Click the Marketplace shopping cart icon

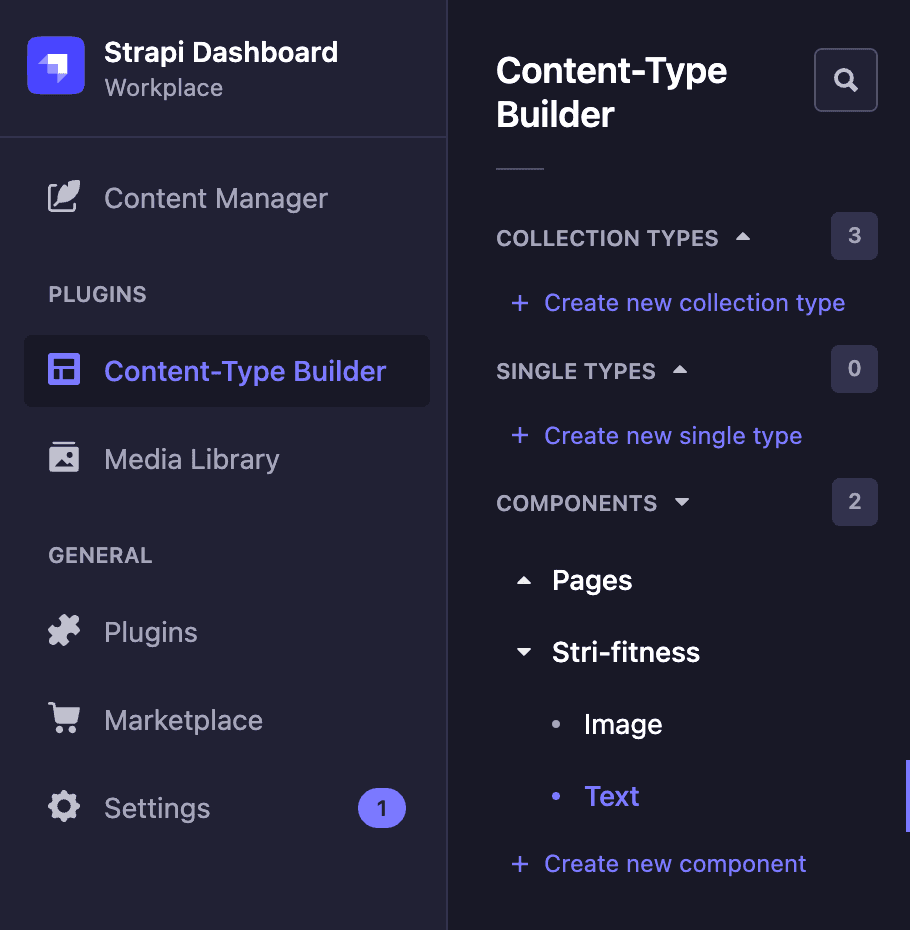63,718
